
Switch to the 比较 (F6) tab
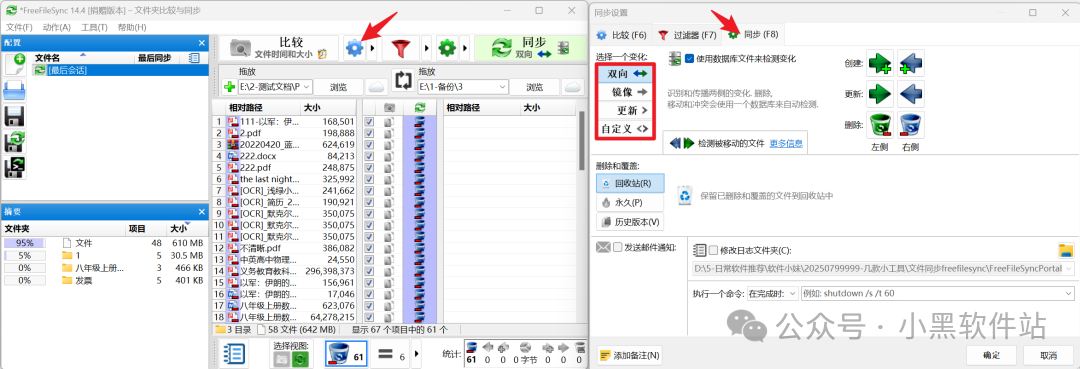point(621,34)
